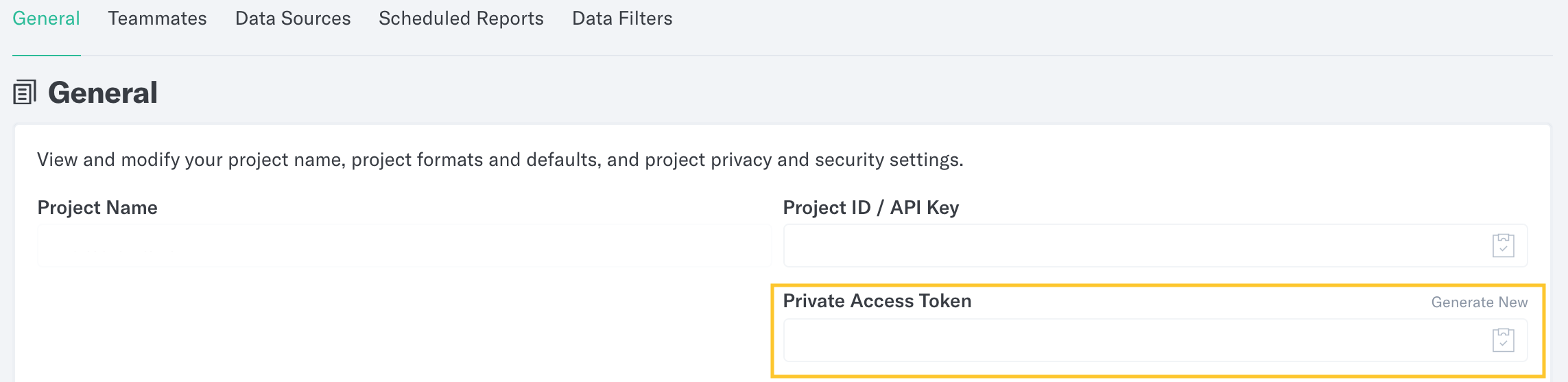Image resolution: width=1568 pixels, height=382 pixels.
Task: Click the large General page heading
Action: pyautogui.click(x=103, y=93)
